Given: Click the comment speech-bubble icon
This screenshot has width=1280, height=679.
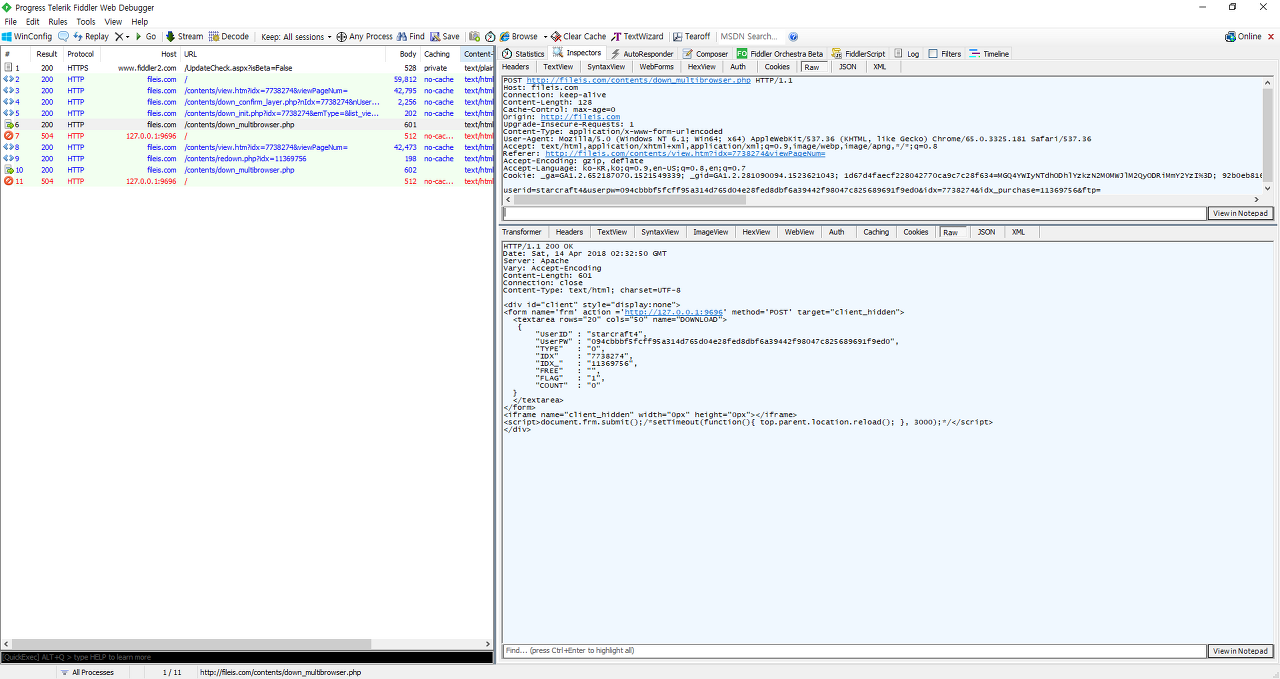Looking at the screenshot, I should [x=64, y=36].
